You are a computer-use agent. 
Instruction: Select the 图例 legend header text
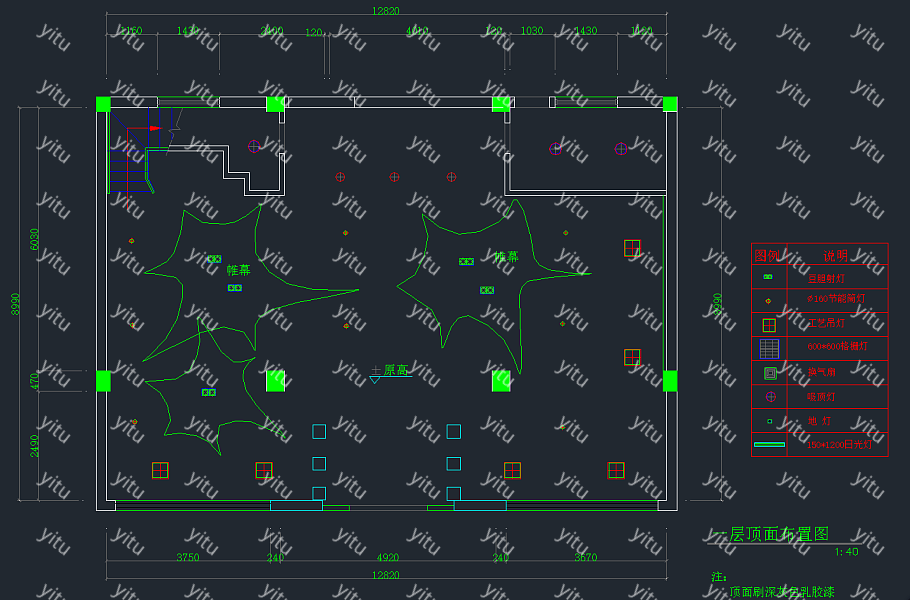pos(767,255)
